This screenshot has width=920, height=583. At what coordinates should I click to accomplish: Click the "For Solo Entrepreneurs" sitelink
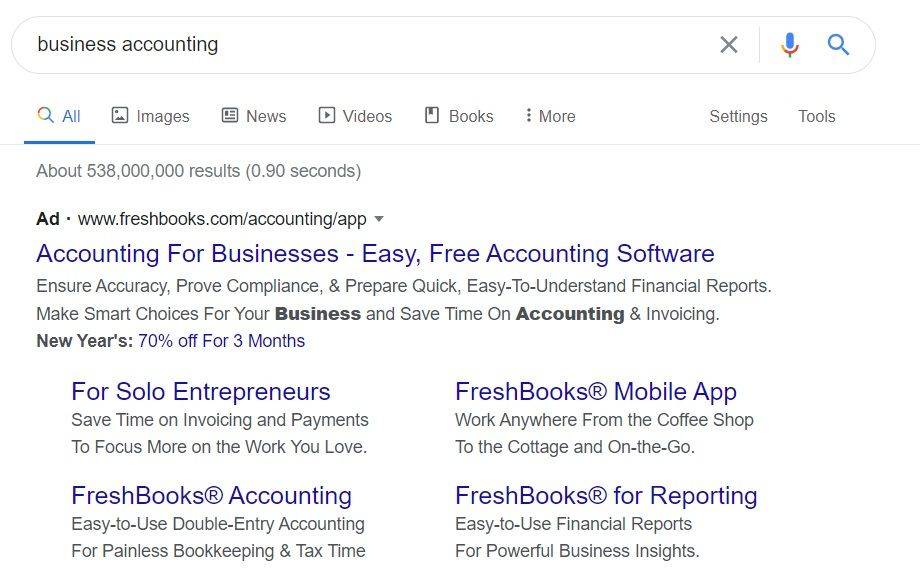[198, 391]
